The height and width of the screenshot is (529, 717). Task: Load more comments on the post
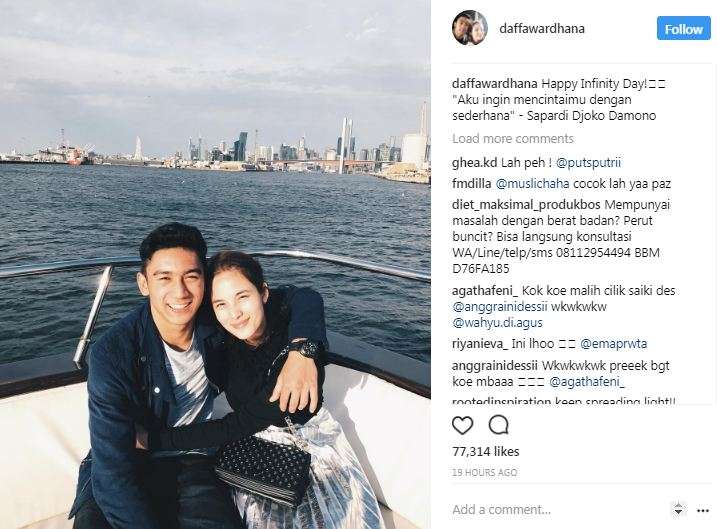click(513, 139)
